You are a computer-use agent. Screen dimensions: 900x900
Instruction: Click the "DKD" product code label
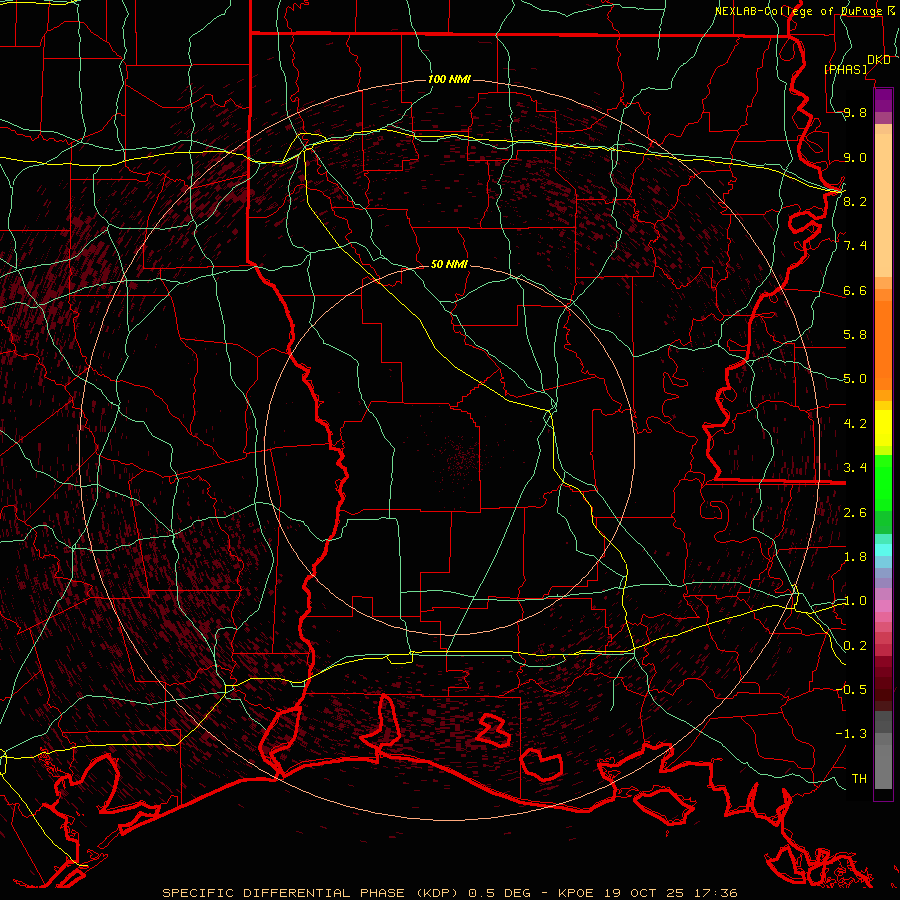click(879, 60)
